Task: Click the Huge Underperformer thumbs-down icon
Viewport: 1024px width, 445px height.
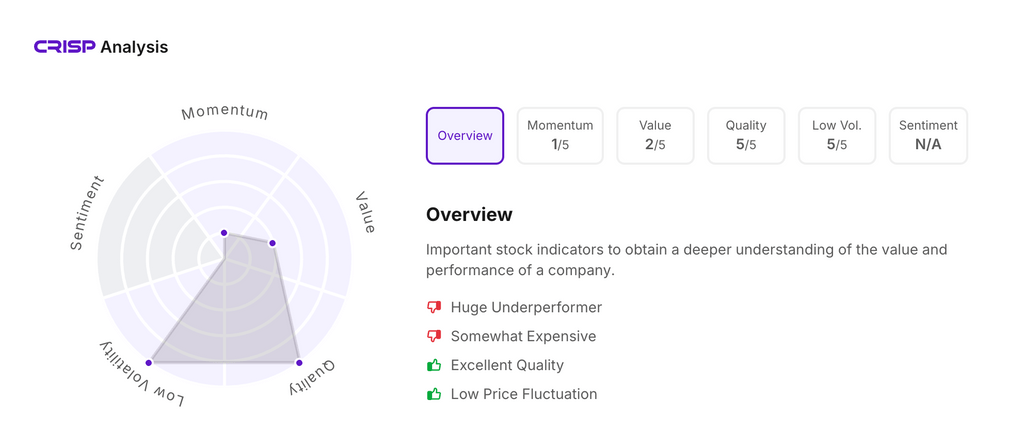Action: coord(434,307)
